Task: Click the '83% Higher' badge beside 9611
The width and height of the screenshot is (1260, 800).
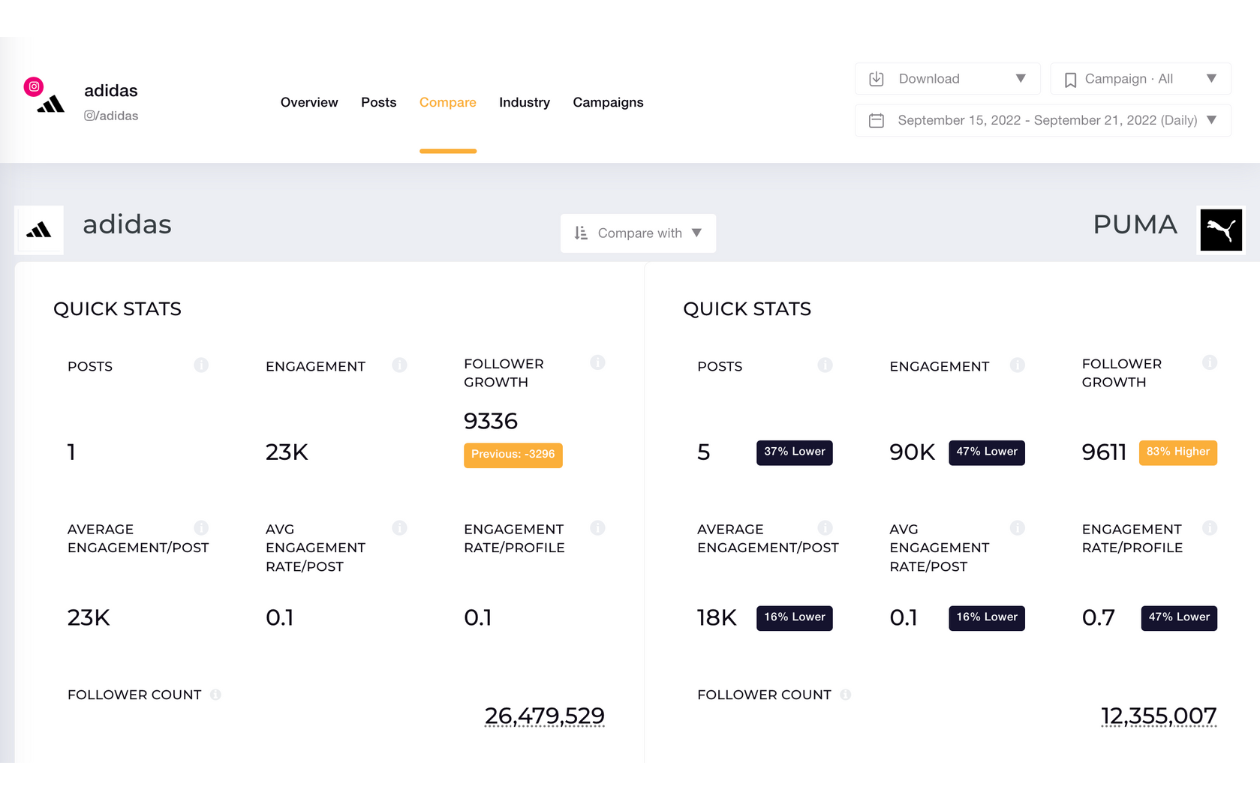Action: coord(1178,452)
